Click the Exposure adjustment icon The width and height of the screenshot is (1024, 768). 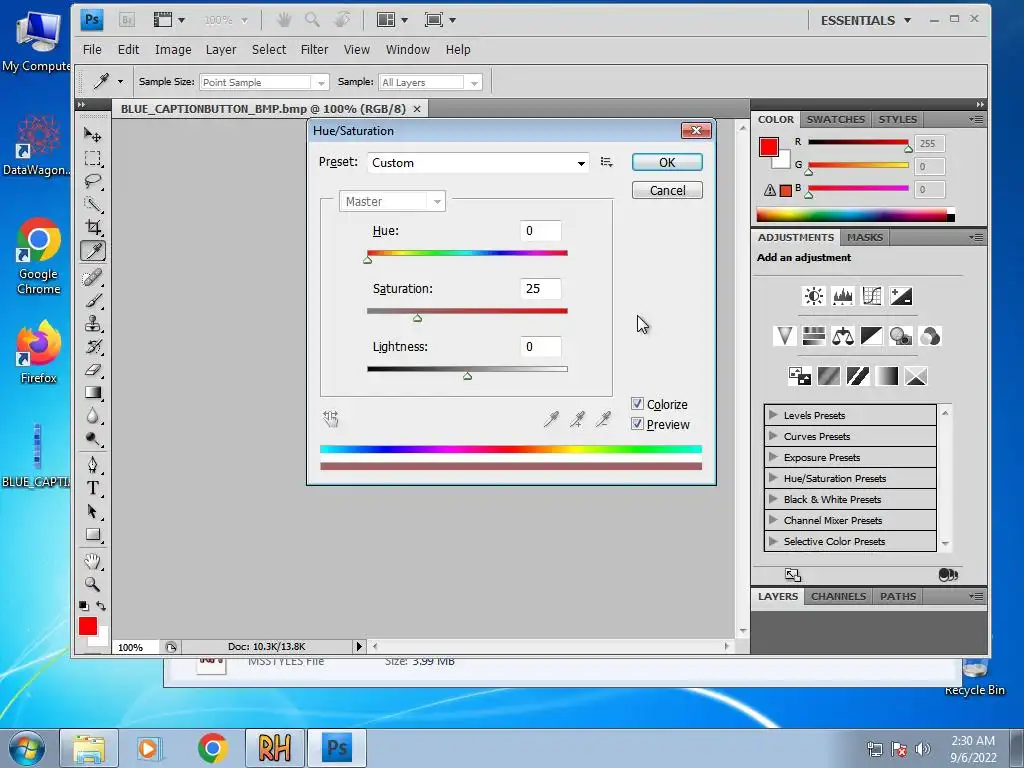901,296
